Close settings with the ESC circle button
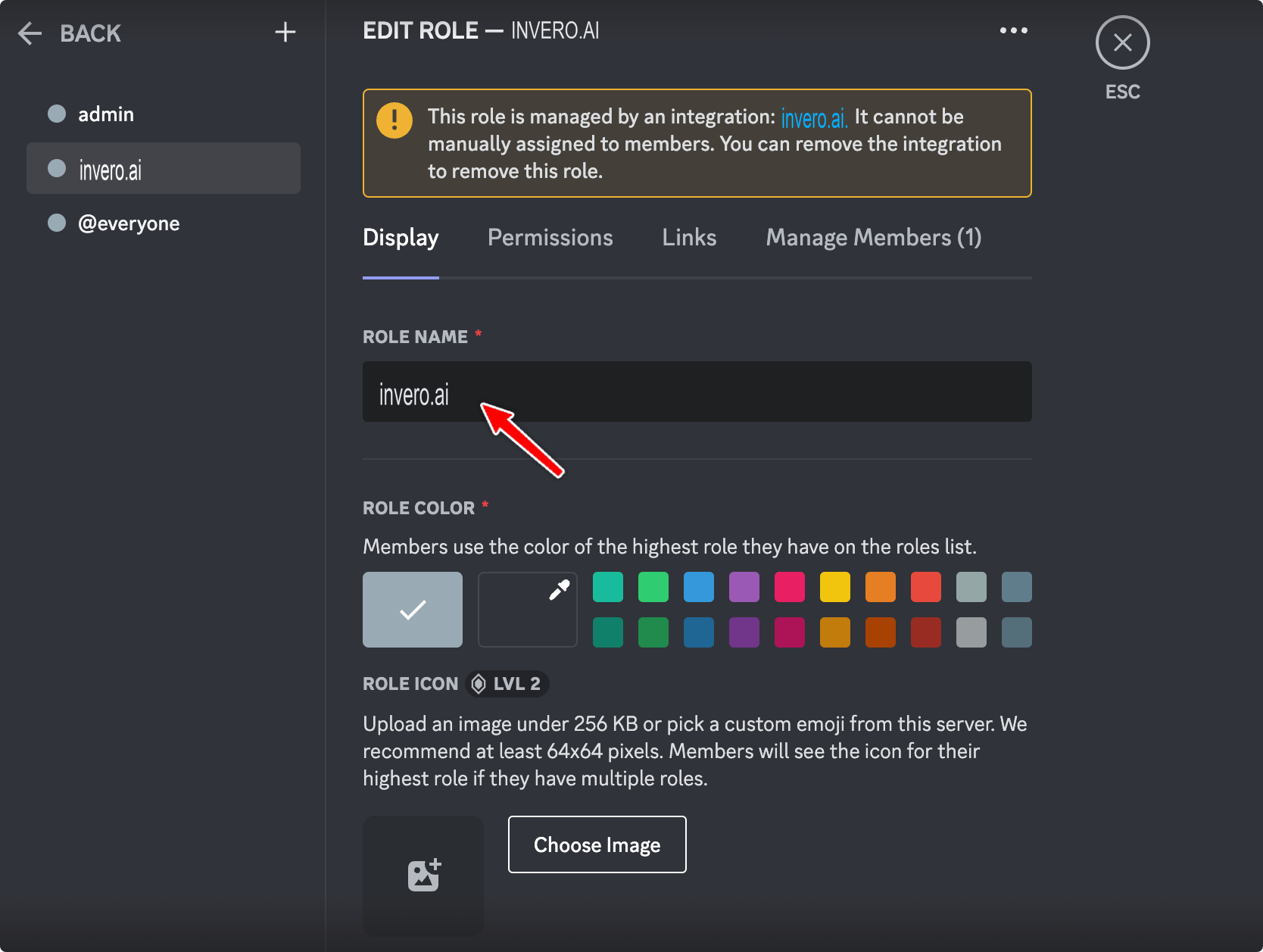The height and width of the screenshot is (952, 1263). tap(1122, 42)
